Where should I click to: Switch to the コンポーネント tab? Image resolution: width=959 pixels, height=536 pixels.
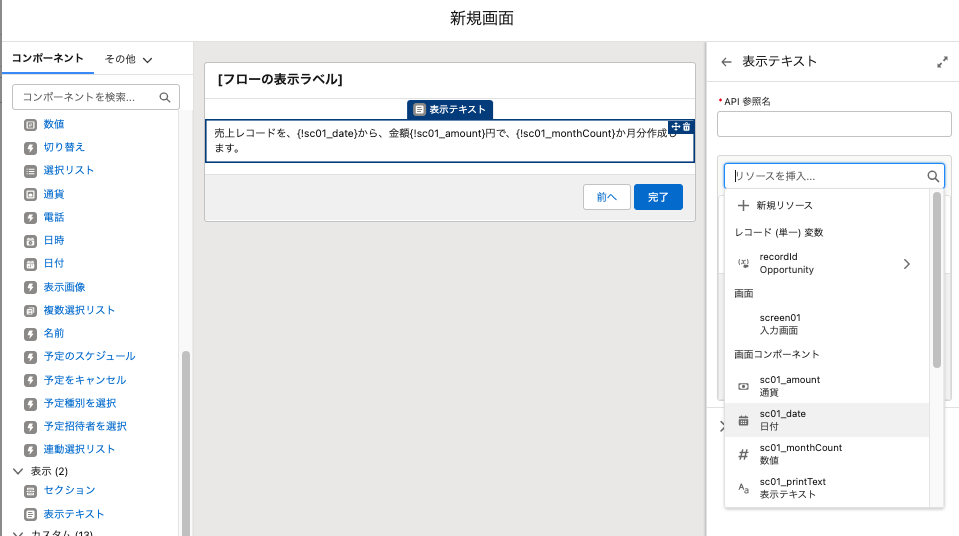coord(48,58)
